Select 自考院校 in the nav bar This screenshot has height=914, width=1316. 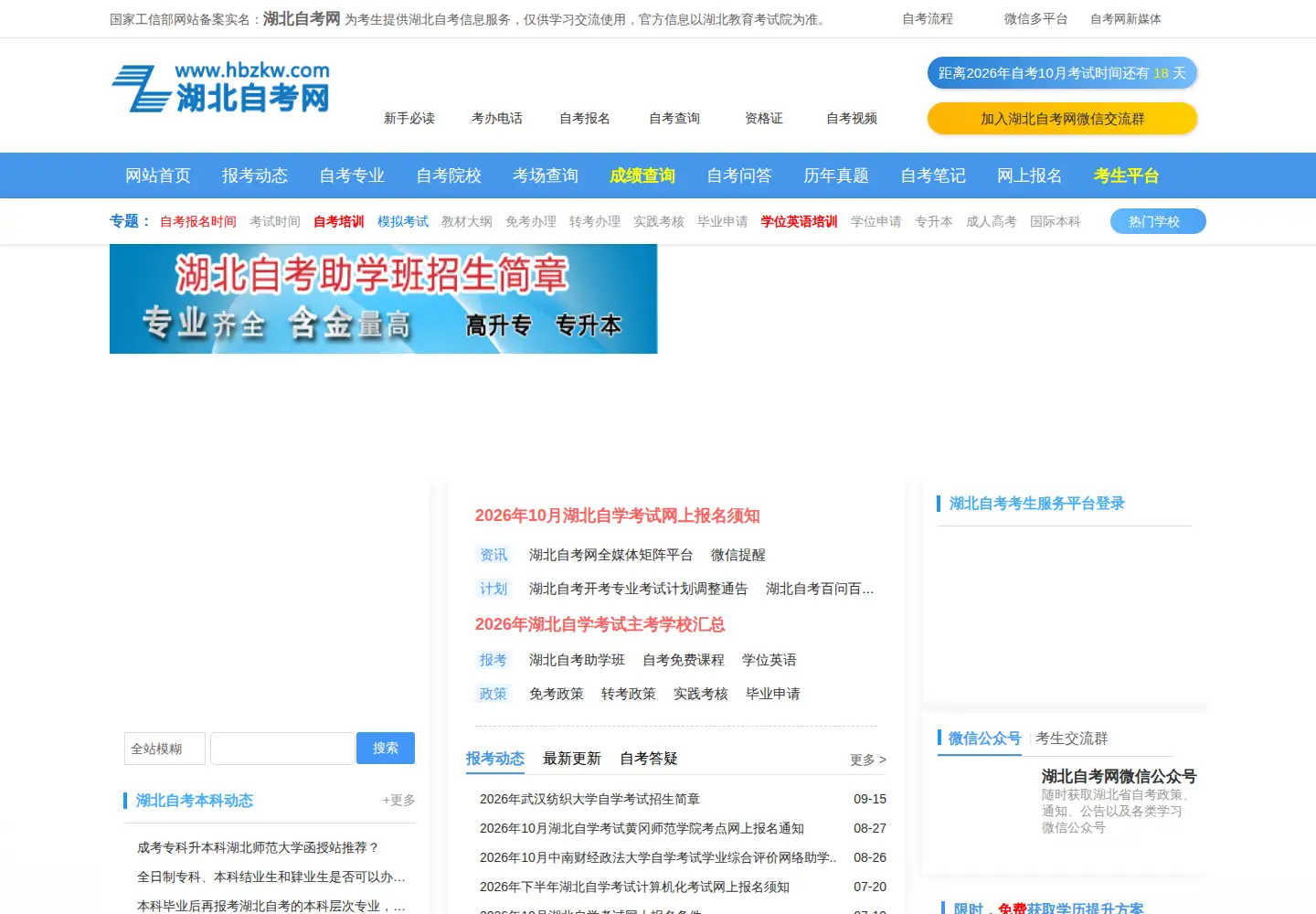(449, 175)
